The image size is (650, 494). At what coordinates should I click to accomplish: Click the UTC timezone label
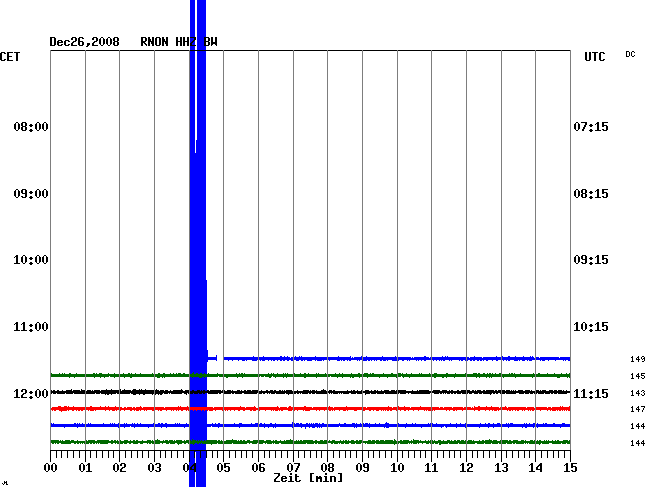click(x=594, y=57)
